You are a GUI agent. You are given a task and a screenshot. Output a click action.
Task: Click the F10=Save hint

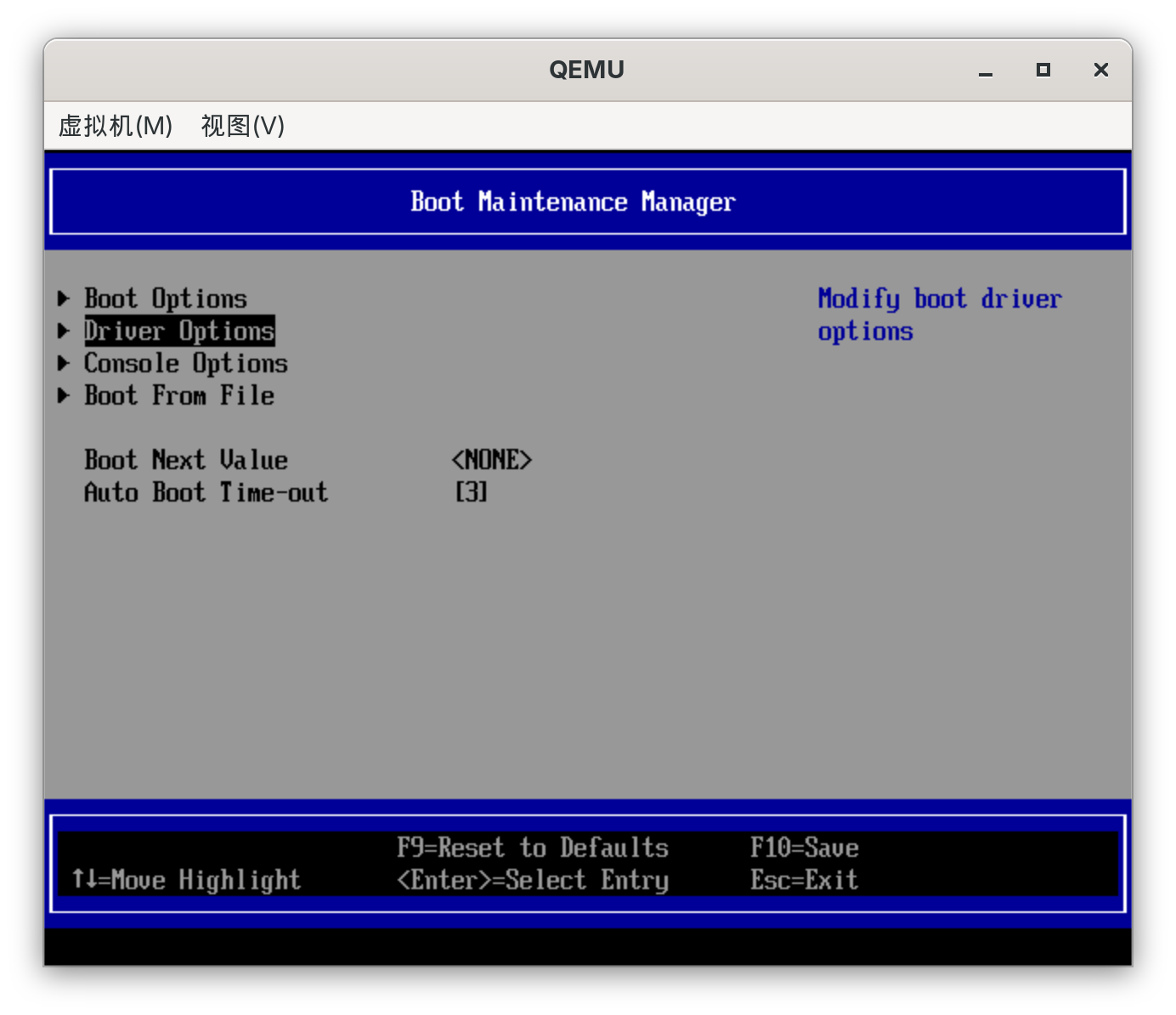[805, 848]
